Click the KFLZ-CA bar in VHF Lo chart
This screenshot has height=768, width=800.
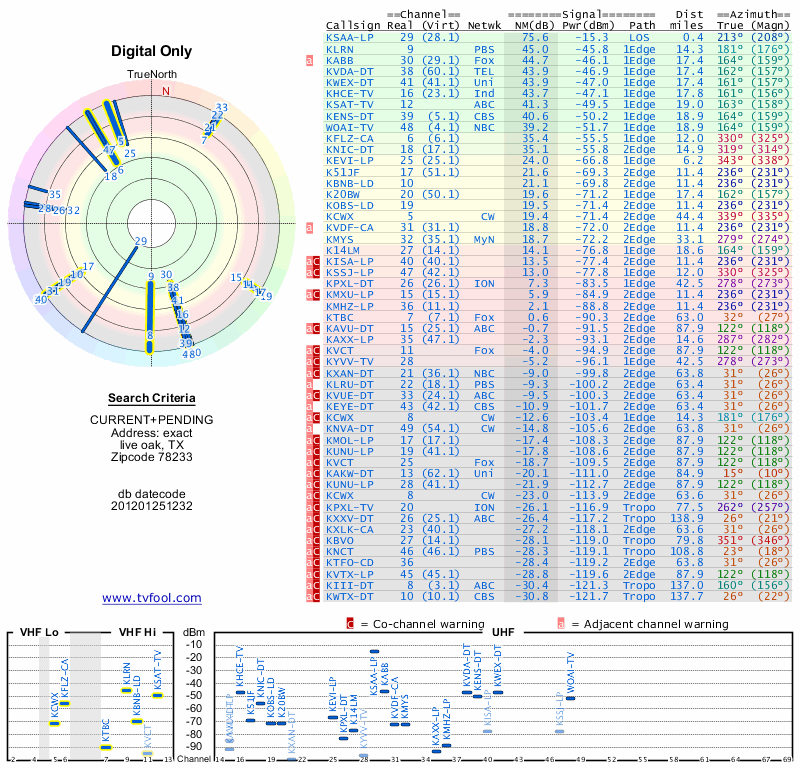tap(64, 703)
